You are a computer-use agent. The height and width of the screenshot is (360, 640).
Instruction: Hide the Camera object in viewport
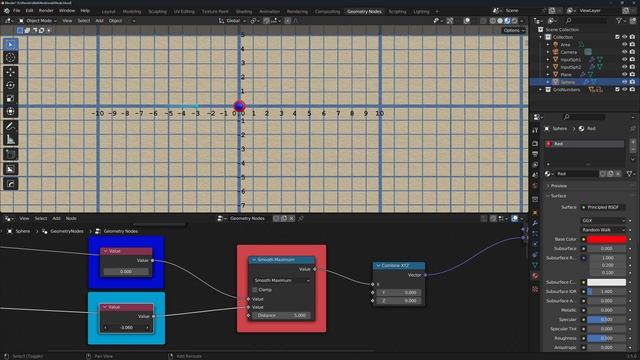coord(624,52)
